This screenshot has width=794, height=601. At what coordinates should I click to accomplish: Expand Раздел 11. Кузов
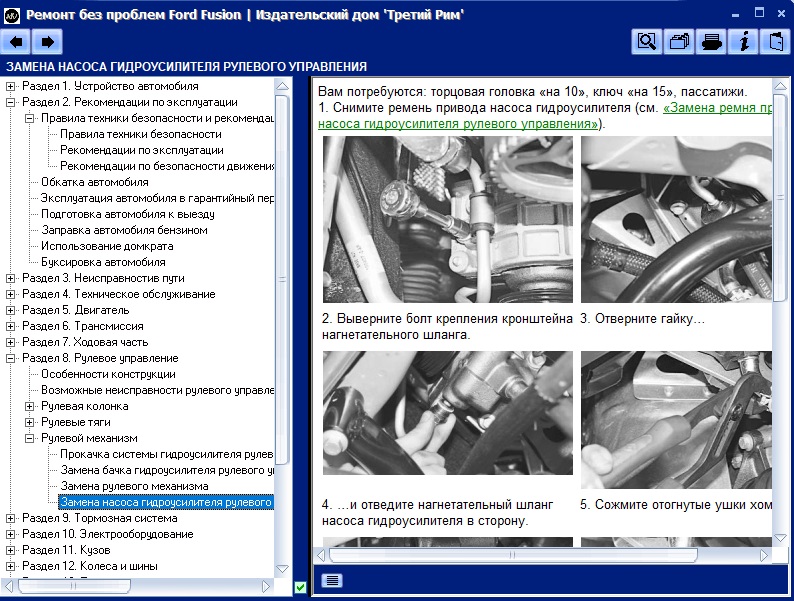[10, 550]
